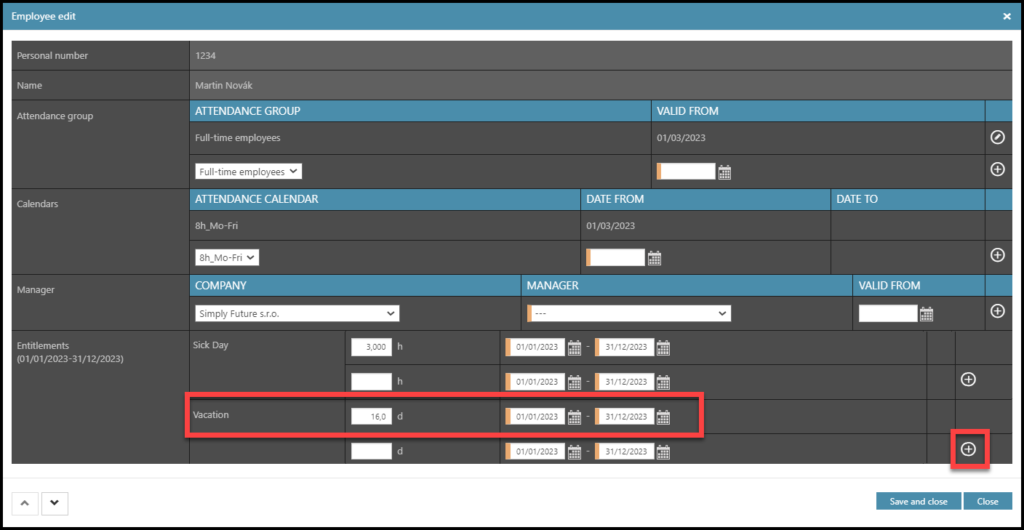Go to next employee with down arrow
This screenshot has height=530, width=1024.
pos(54,502)
